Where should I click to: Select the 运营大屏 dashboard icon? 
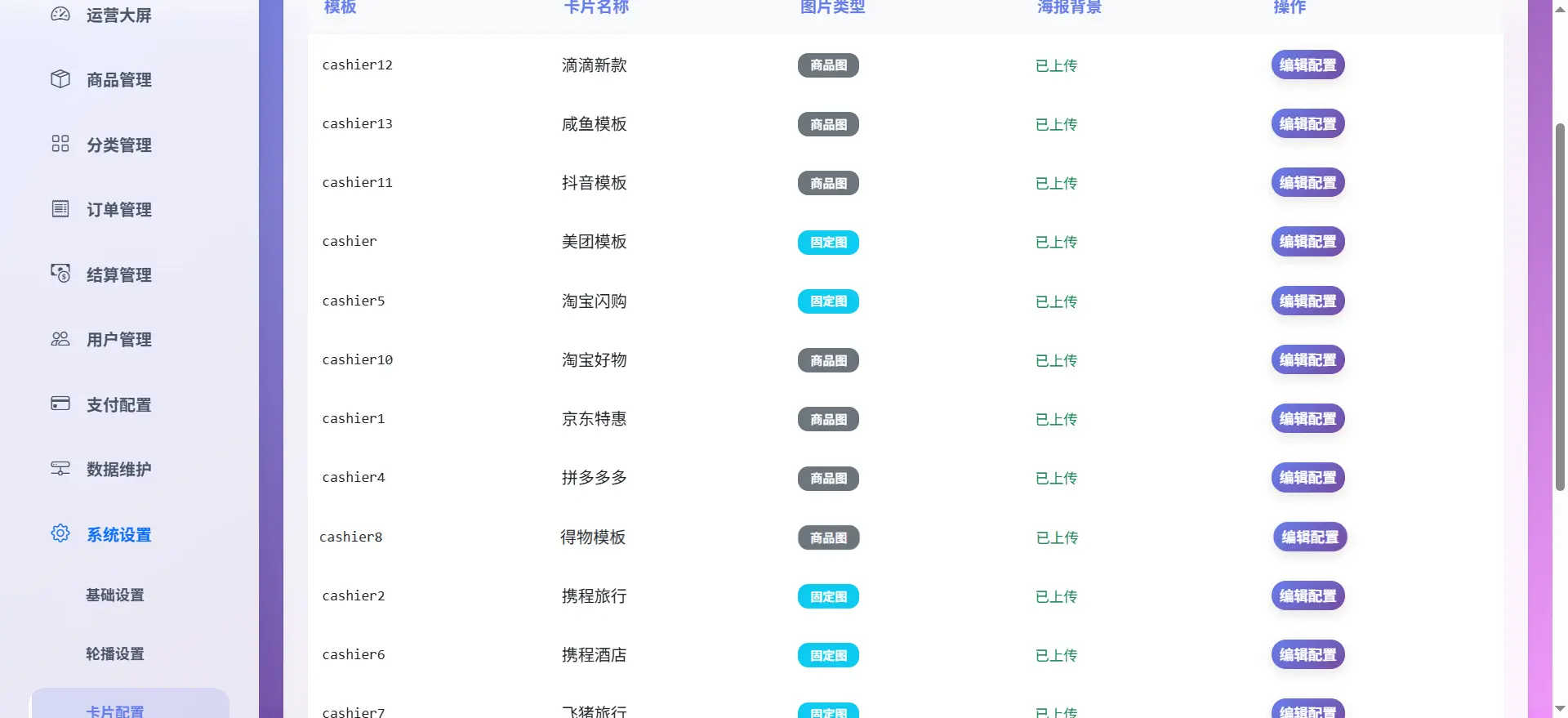pos(60,13)
